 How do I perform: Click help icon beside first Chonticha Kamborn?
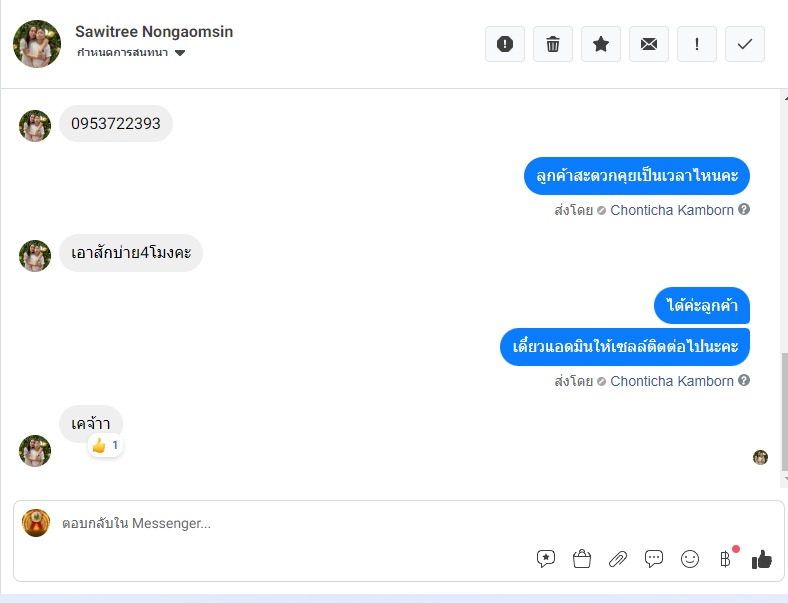[744, 209]
